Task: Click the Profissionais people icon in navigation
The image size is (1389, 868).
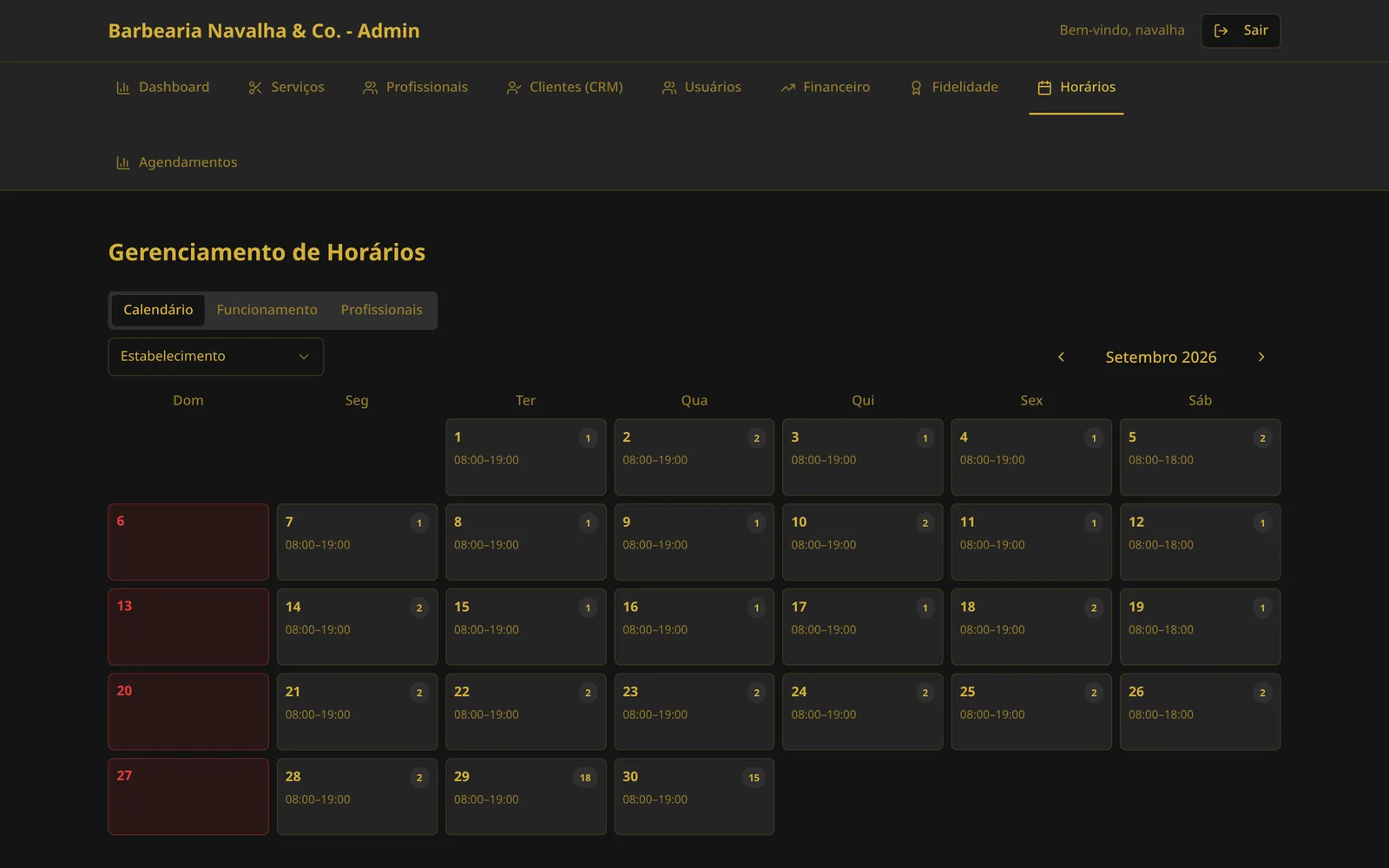Action: [x=371, y=88]
